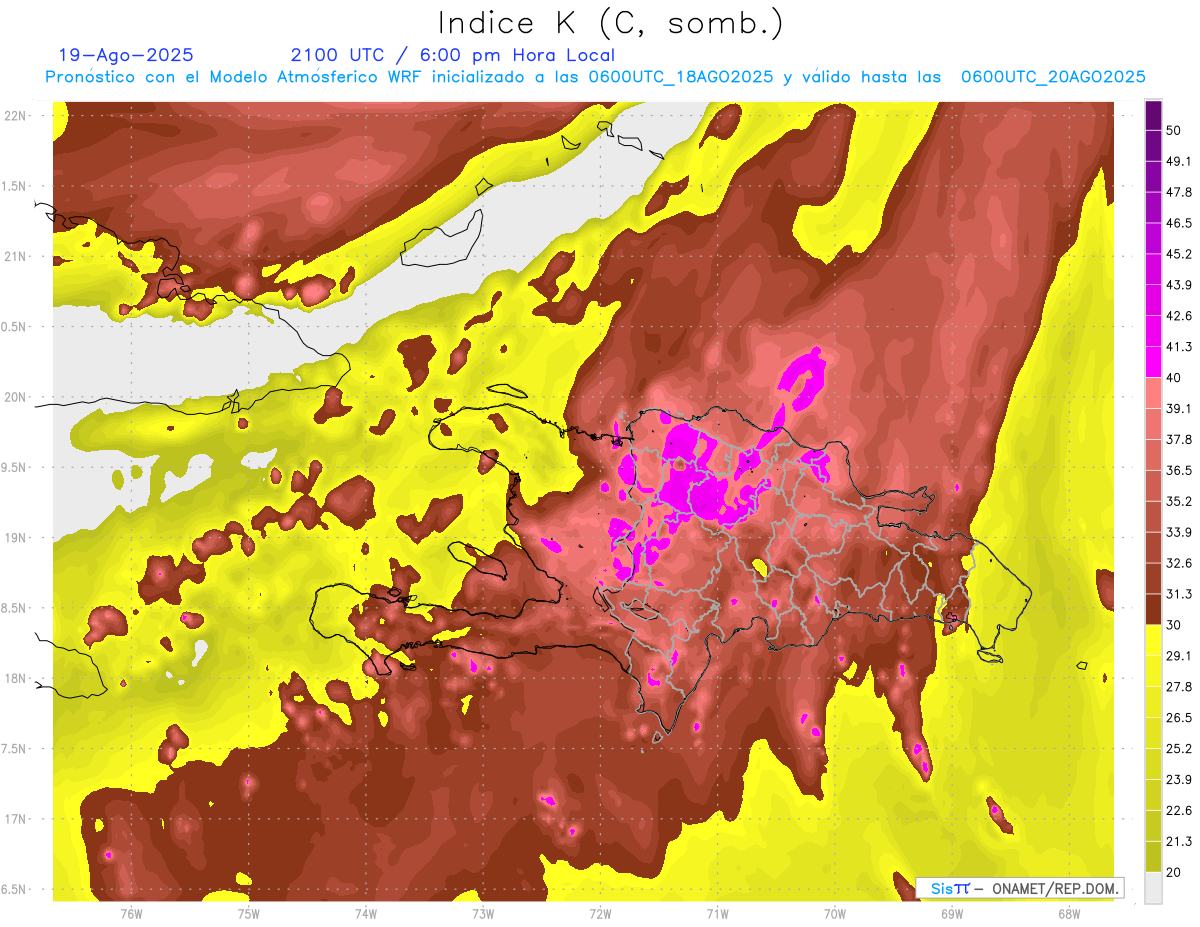1200x927 pixels.
Task: Click the '76W' longitude axis label
Action: pos(131,914)
